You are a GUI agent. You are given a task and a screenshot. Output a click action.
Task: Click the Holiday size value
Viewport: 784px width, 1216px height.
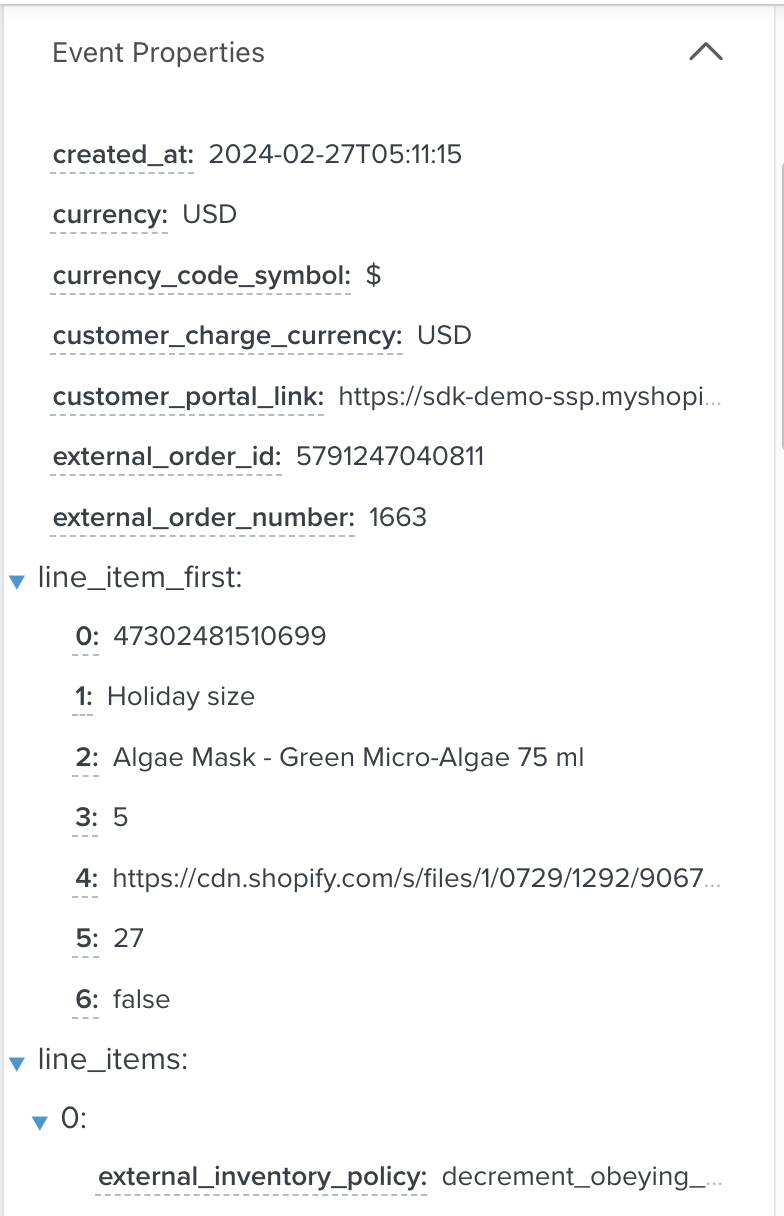[181, 697]
